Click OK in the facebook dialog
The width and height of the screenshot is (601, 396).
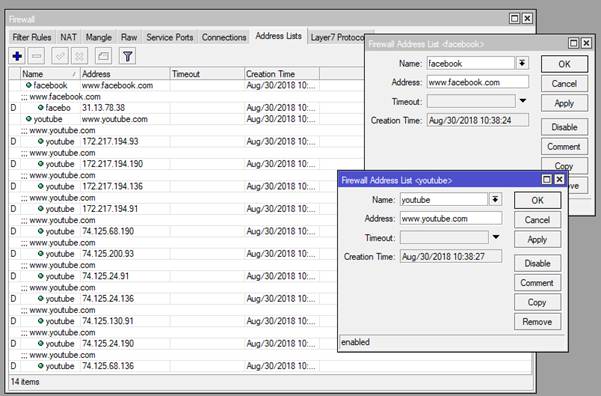point(564,64)
